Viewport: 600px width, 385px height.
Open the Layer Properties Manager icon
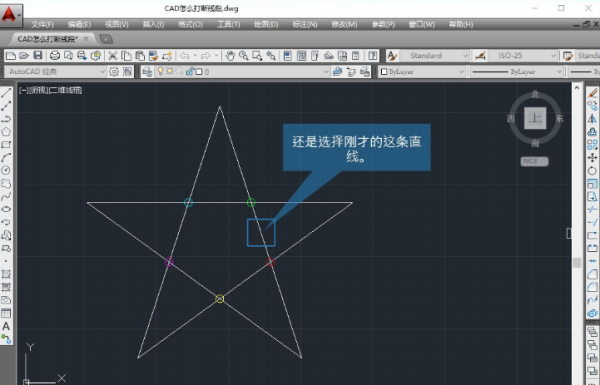click(147, 72)
